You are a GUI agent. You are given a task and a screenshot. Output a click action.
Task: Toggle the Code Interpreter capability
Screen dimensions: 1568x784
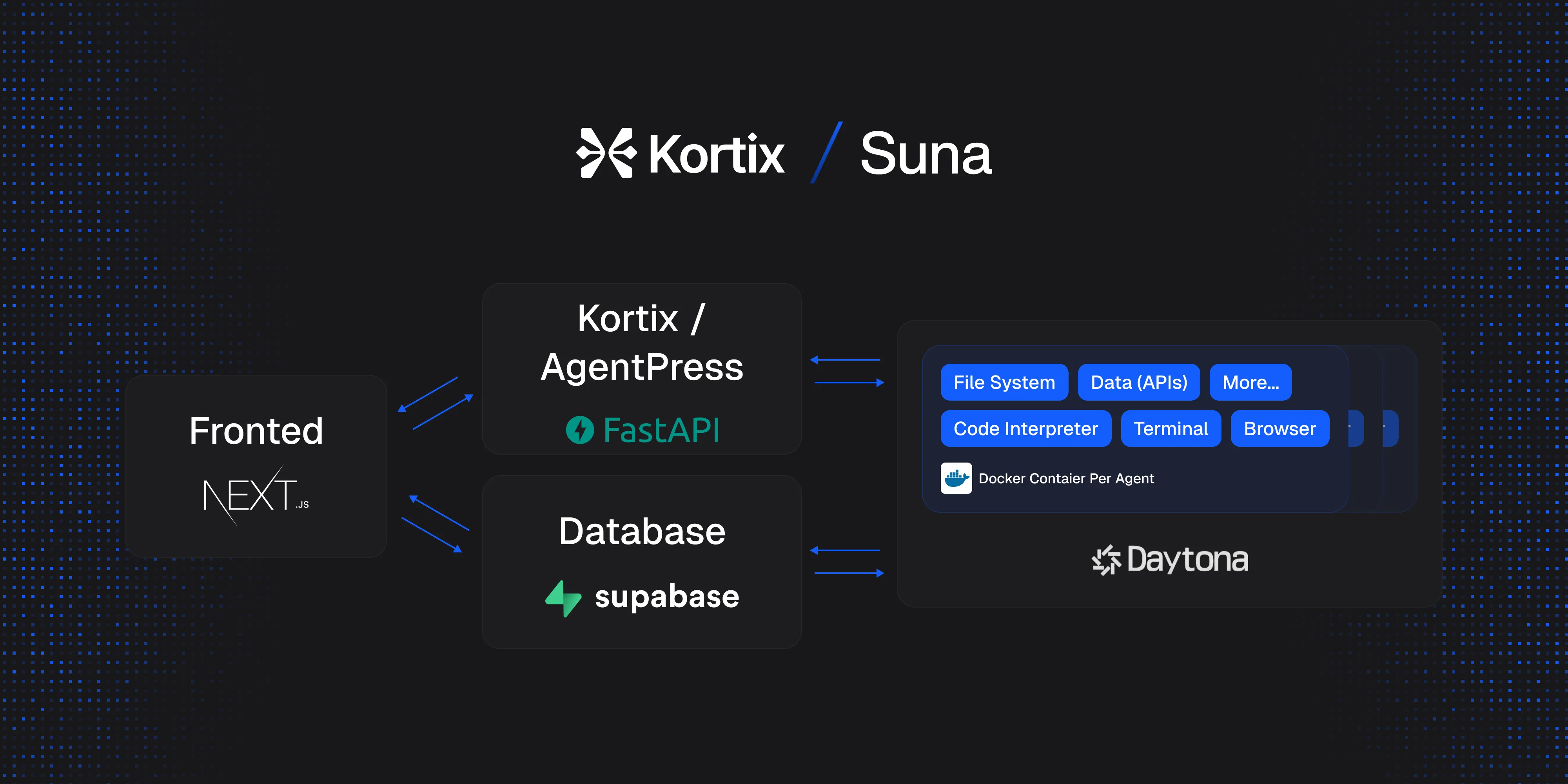(x=1025, y=428)
